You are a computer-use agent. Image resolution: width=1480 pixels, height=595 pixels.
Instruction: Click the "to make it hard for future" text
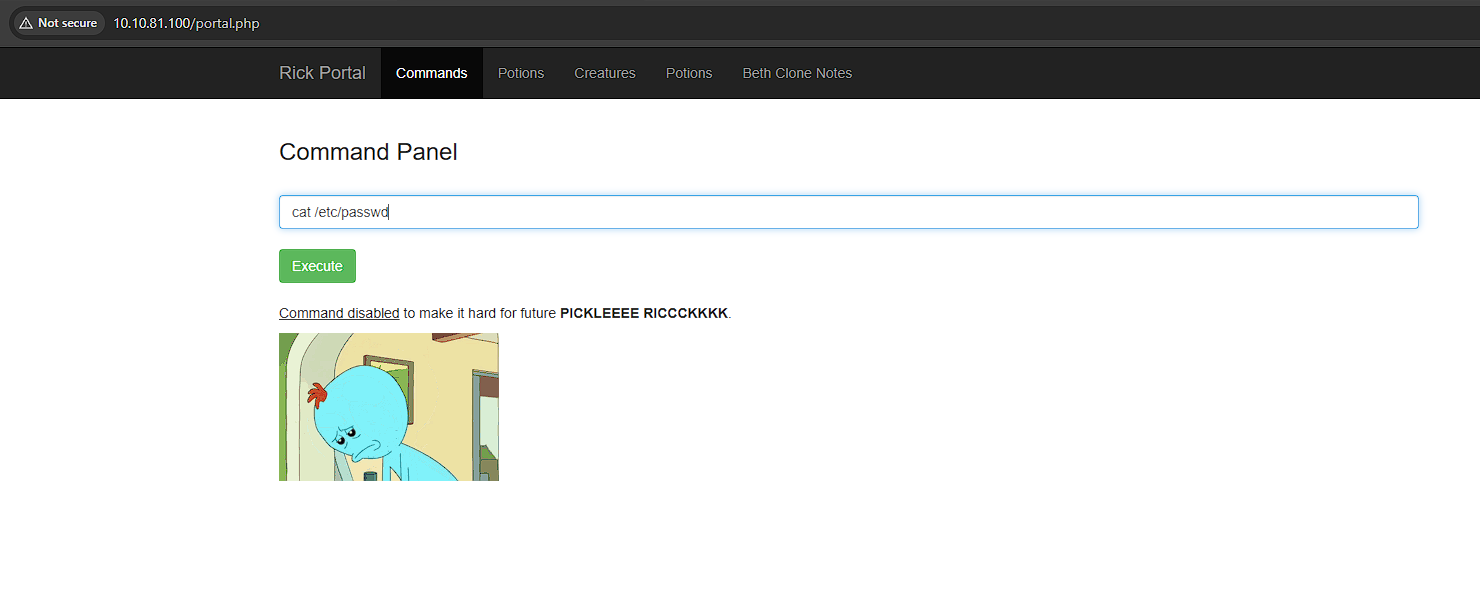(x=479, y=313)
